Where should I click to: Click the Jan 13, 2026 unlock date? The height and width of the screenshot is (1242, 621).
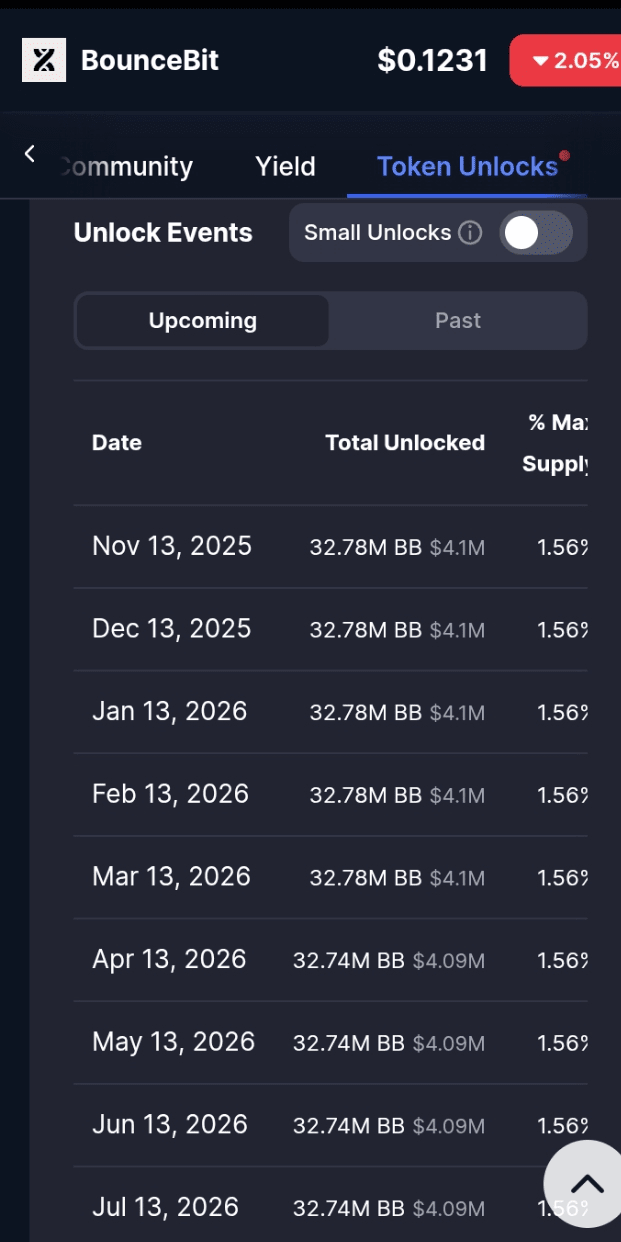[170, 712]
